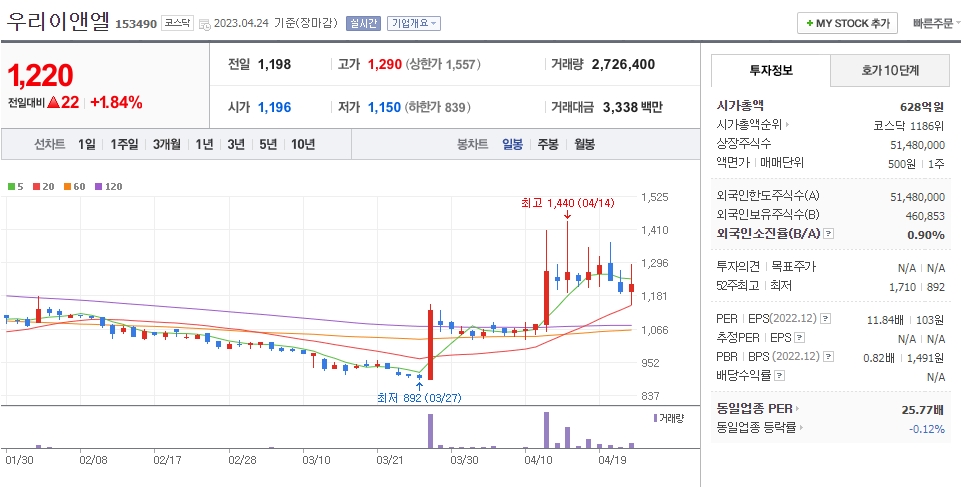Screen dimensions: 974x487
Task: Click the 외국인소진율 value 0.90%
Action: 927,235
